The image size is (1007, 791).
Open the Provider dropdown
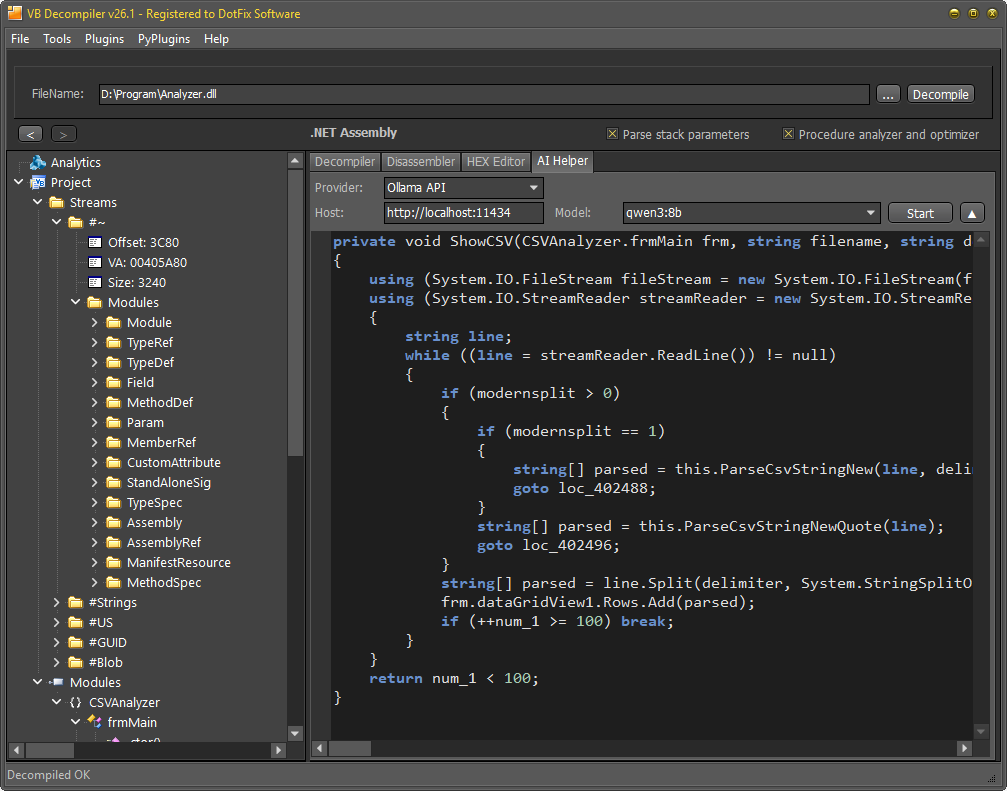point(534,188)
